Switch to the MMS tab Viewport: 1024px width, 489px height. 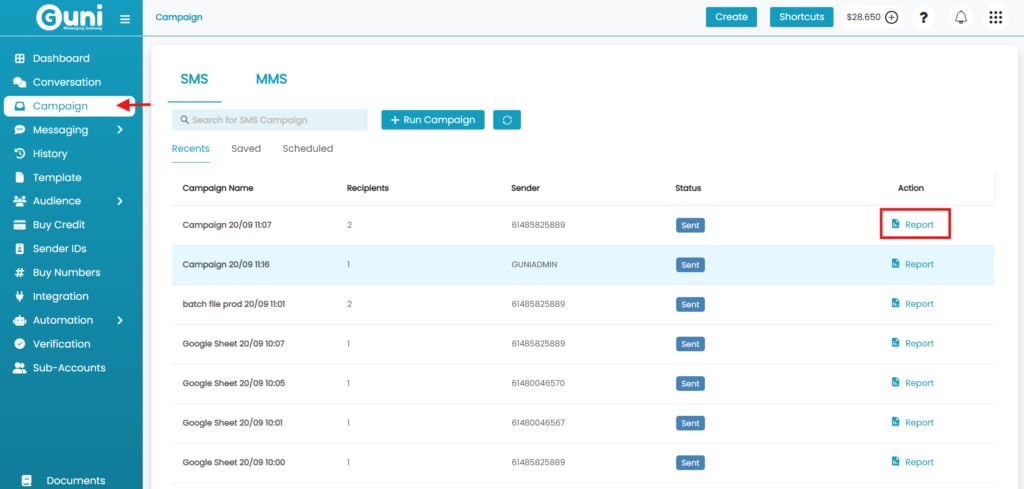[x=271, y=79]
